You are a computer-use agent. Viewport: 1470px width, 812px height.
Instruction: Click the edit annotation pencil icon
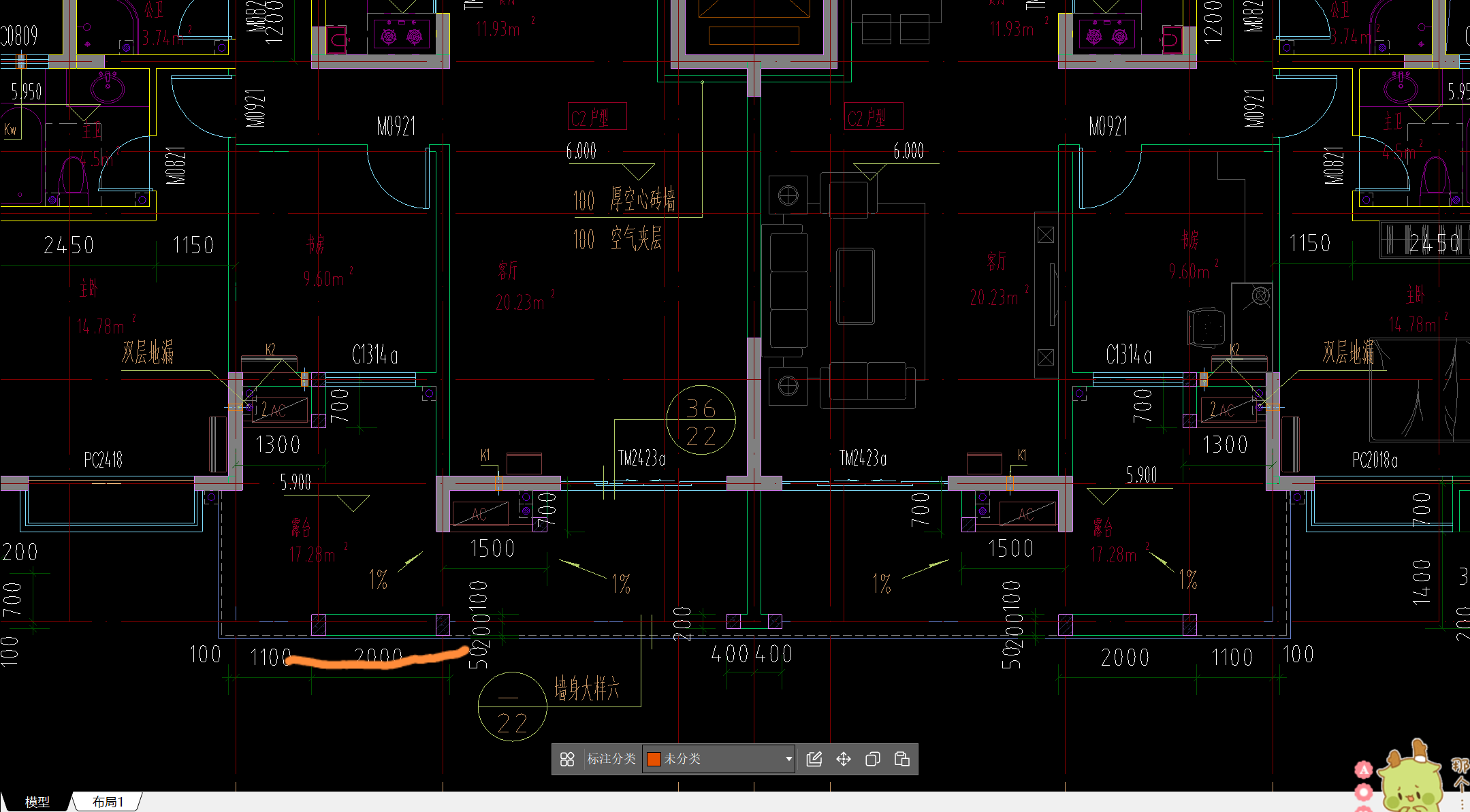pyautogui.click(x=814, y=759)
